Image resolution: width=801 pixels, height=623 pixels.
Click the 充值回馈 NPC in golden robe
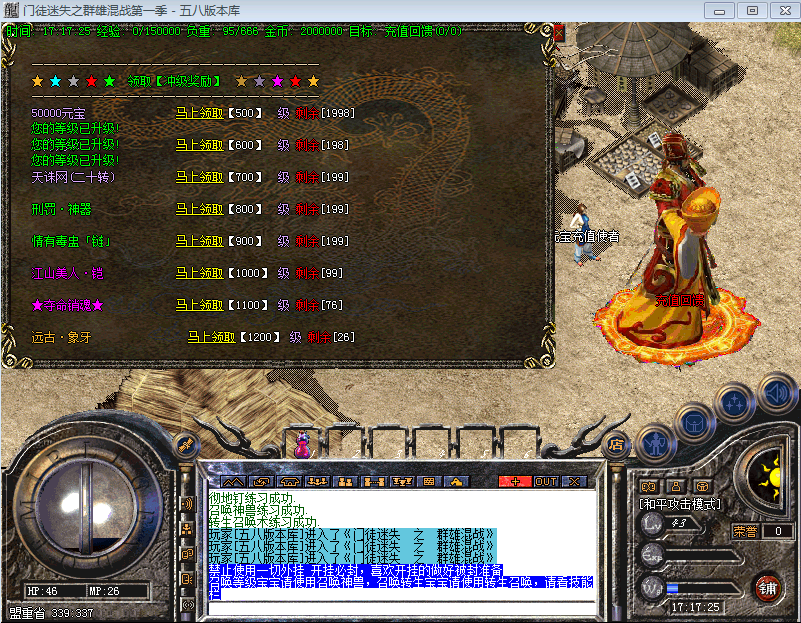677,245
